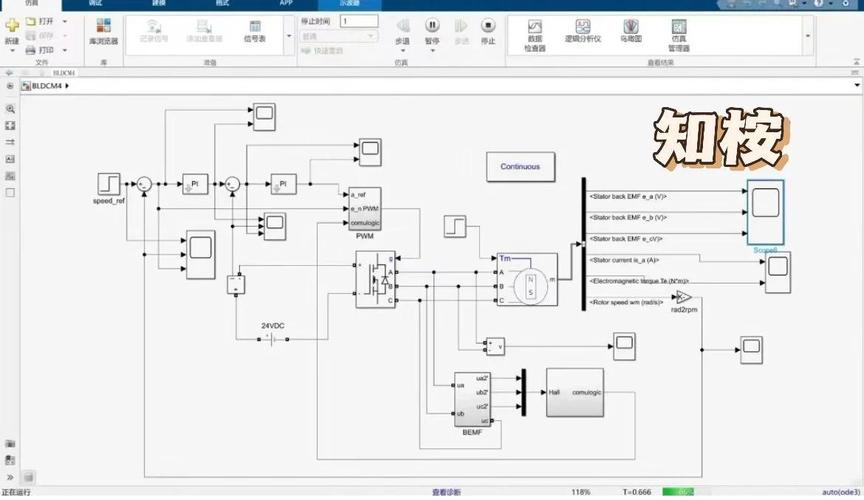Expand the 打开 (Open) dropdown arrow

pos(66,21)
